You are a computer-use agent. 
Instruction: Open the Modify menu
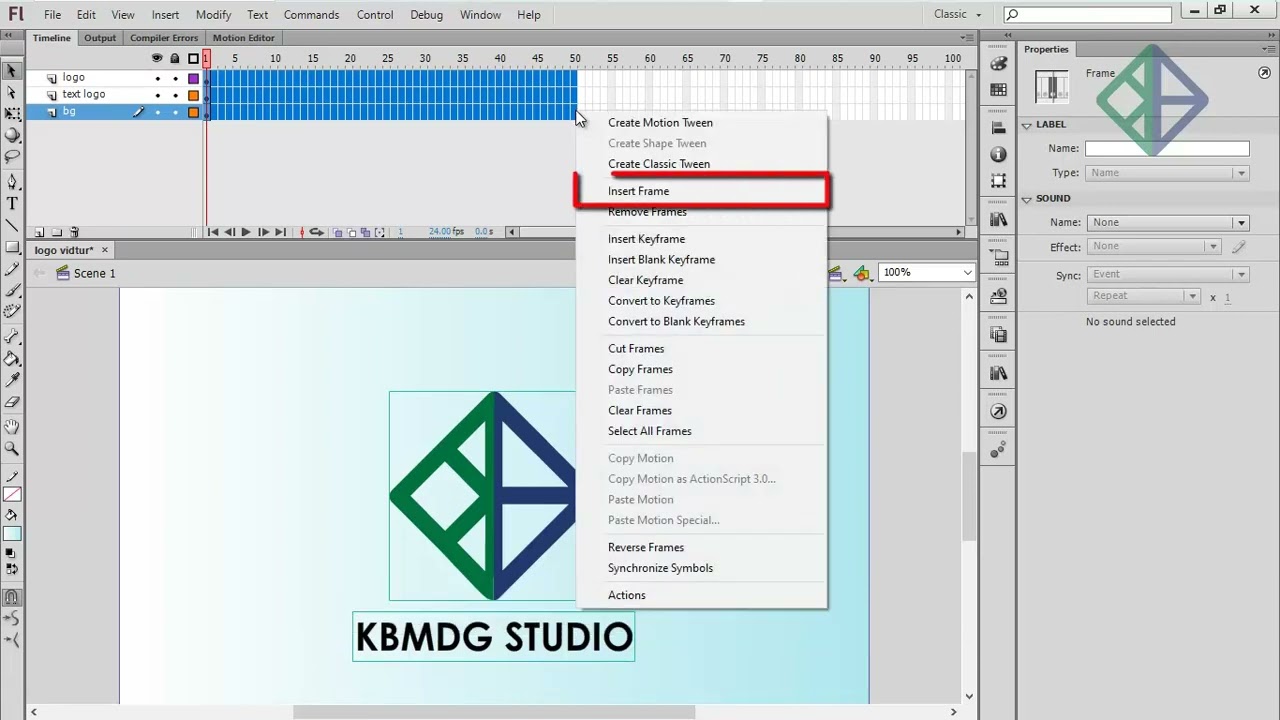[x=213, y=15]
